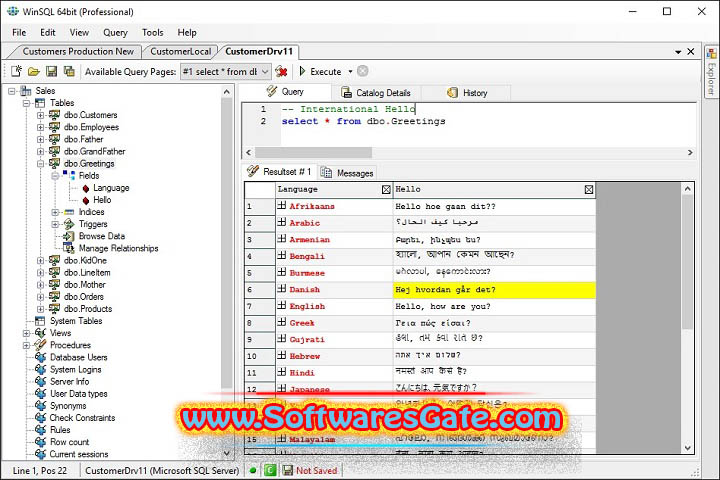Select the highlighted 'Hej hvordan går det?' cell
The image size is (720, 480).
pyautogui.click(x=495, y=290)
